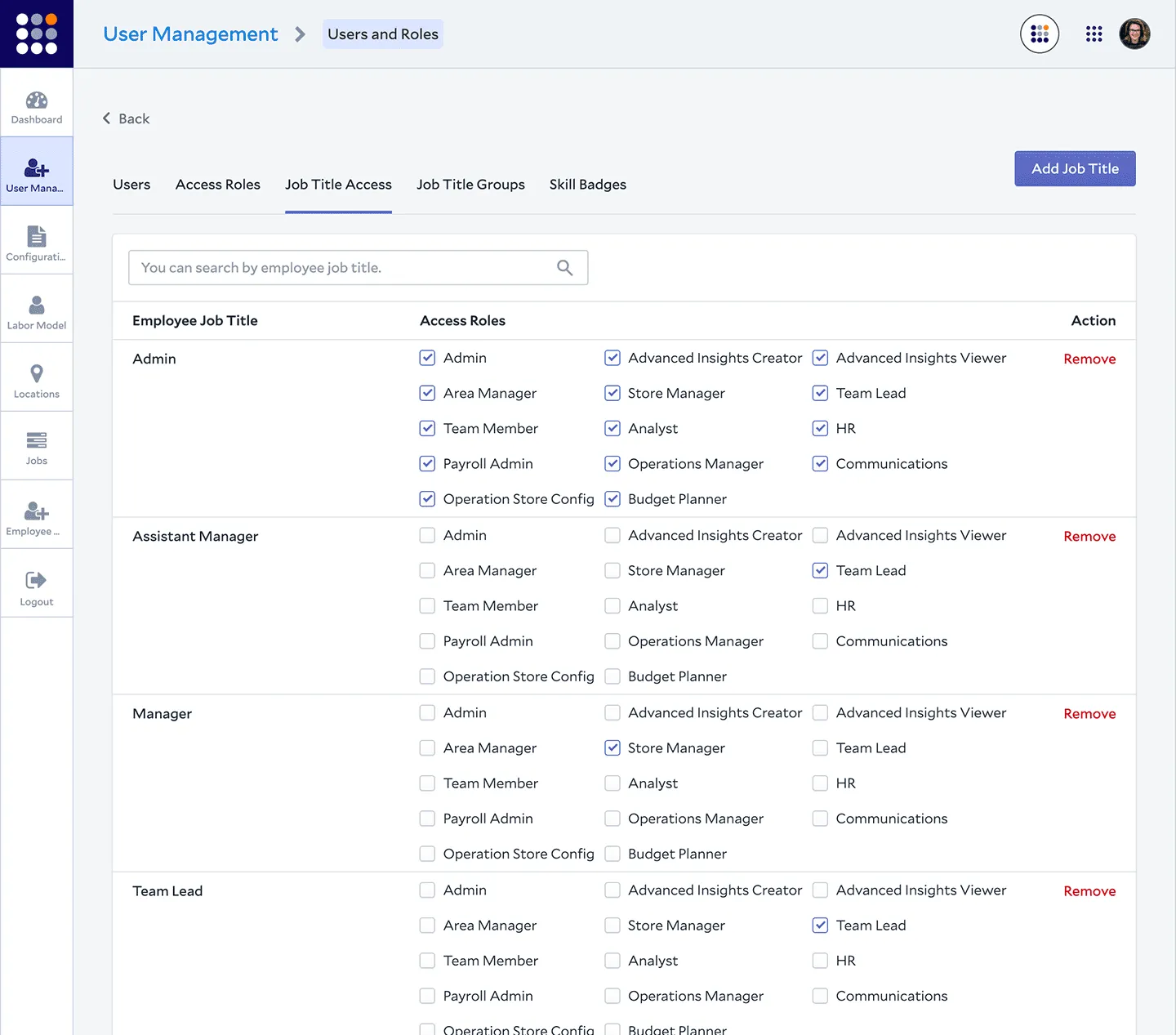Open Configuration in the sidebar
This screenshot has height=1035, width=1176.
pos(37,243)
